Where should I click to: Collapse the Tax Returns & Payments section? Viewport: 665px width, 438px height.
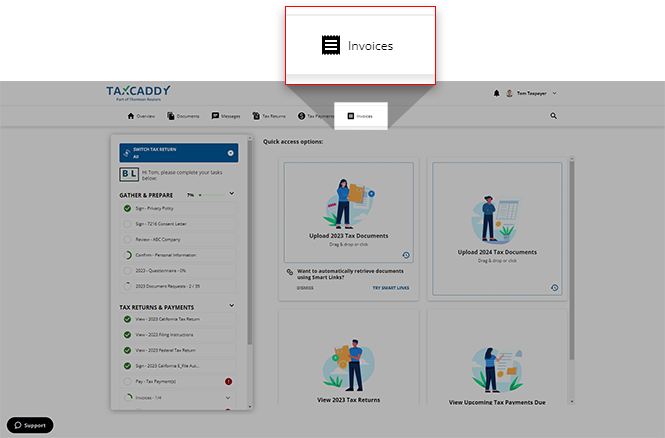[x=232, y=306]
